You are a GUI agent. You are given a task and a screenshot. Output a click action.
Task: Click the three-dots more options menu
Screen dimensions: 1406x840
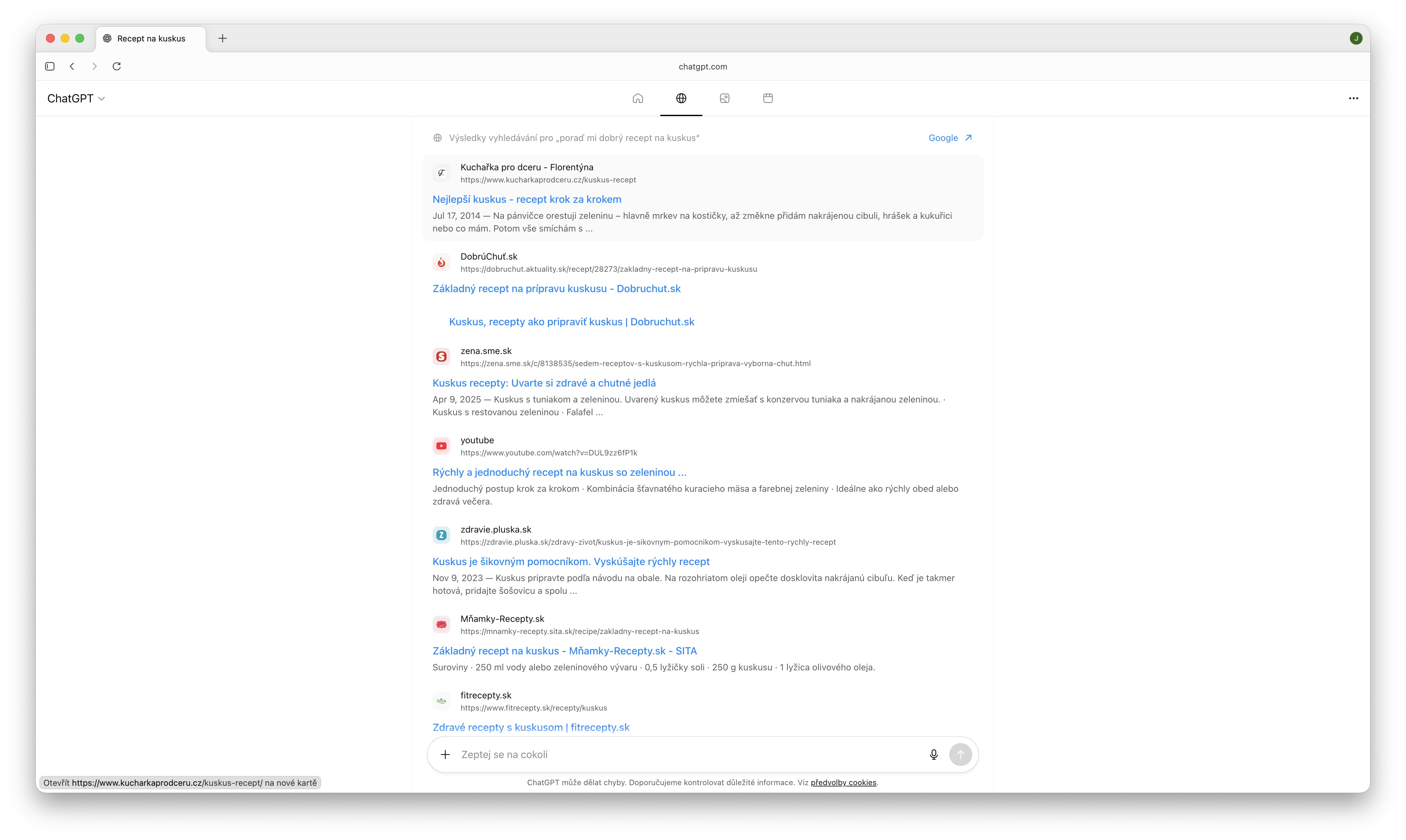pos(1353,99)
